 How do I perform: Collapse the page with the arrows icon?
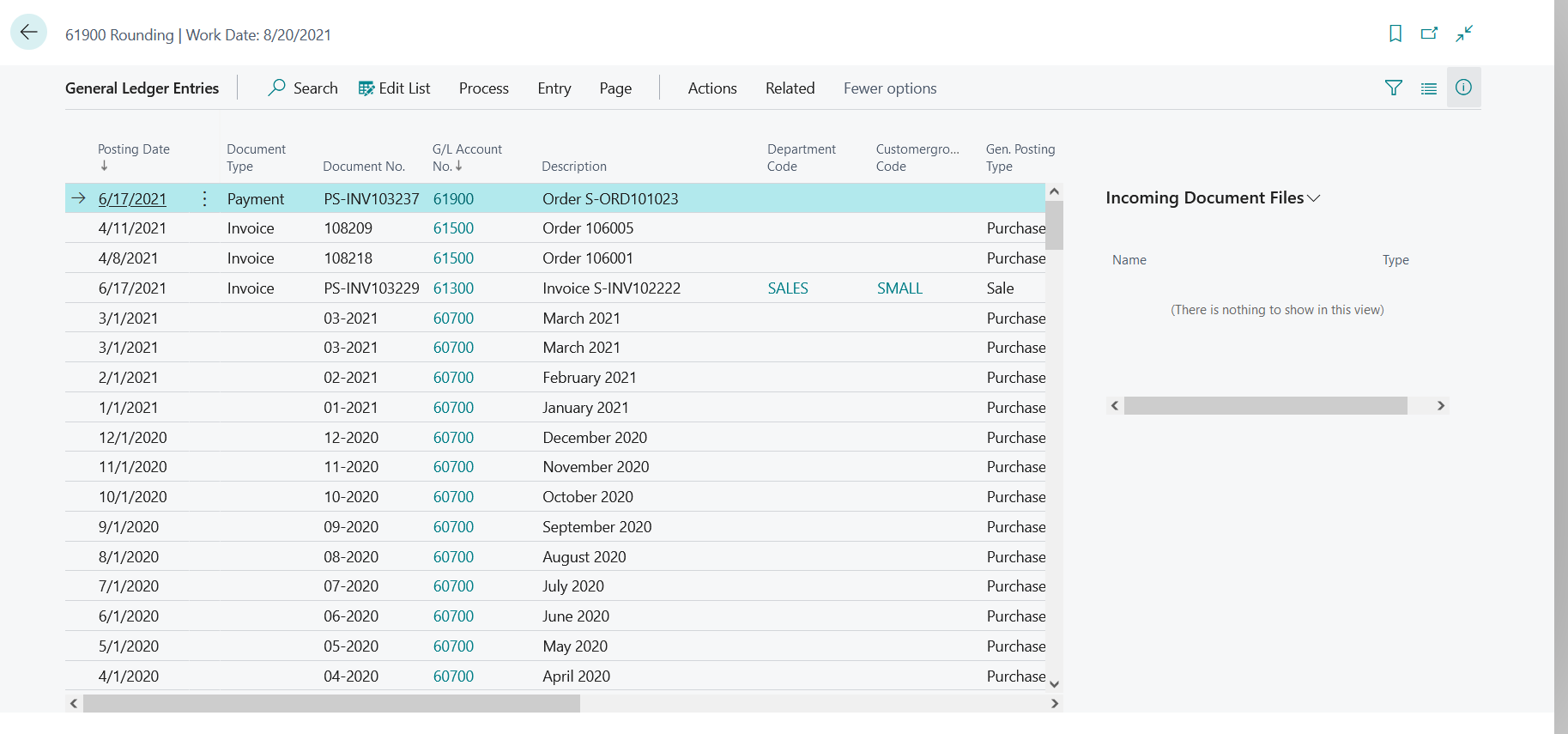coord(1464,33)
